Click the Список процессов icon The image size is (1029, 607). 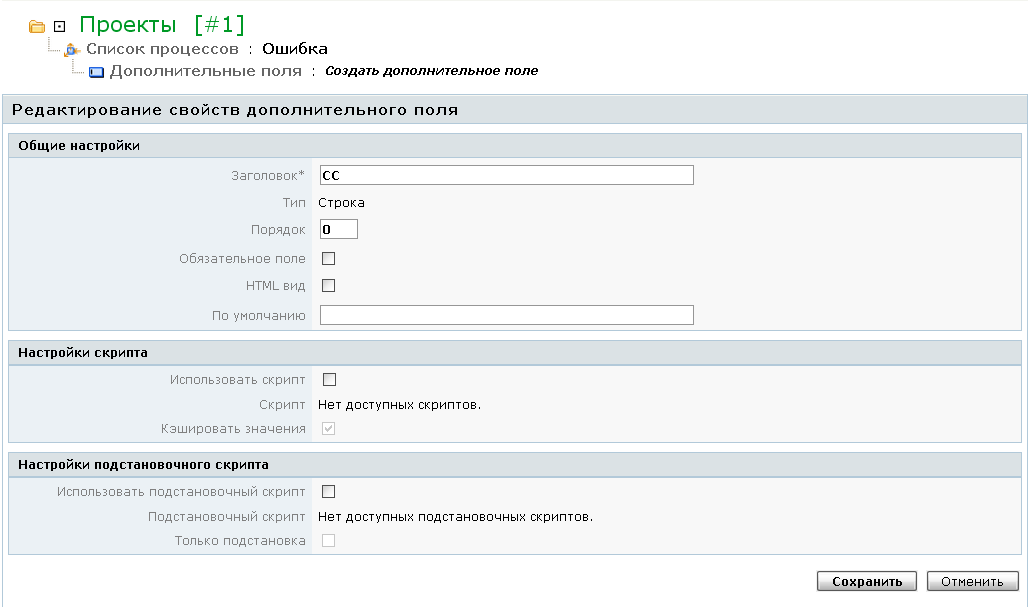(x=72, y=49)
